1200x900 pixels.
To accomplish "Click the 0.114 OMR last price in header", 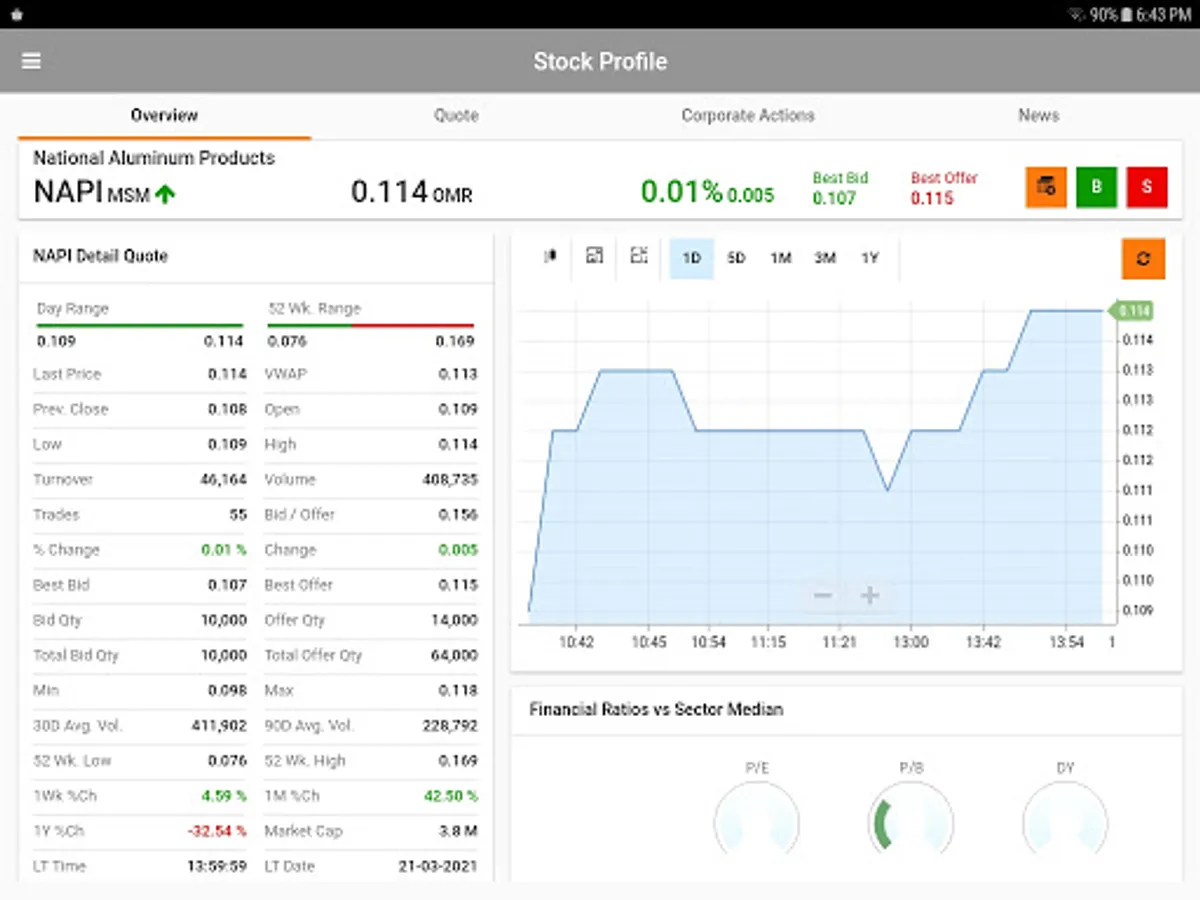I will coord(411,192).
